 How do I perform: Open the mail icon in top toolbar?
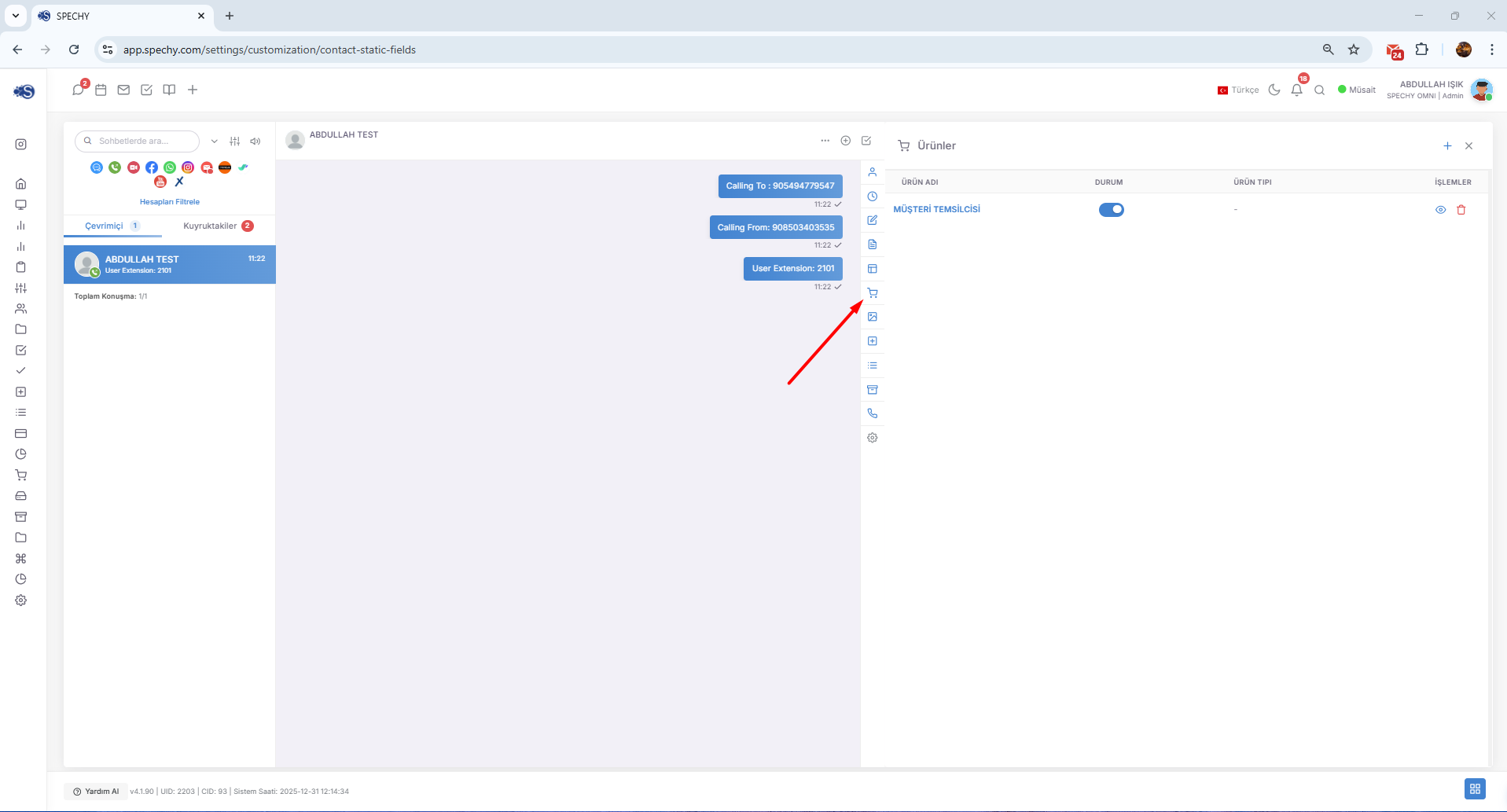coord(123,90)
